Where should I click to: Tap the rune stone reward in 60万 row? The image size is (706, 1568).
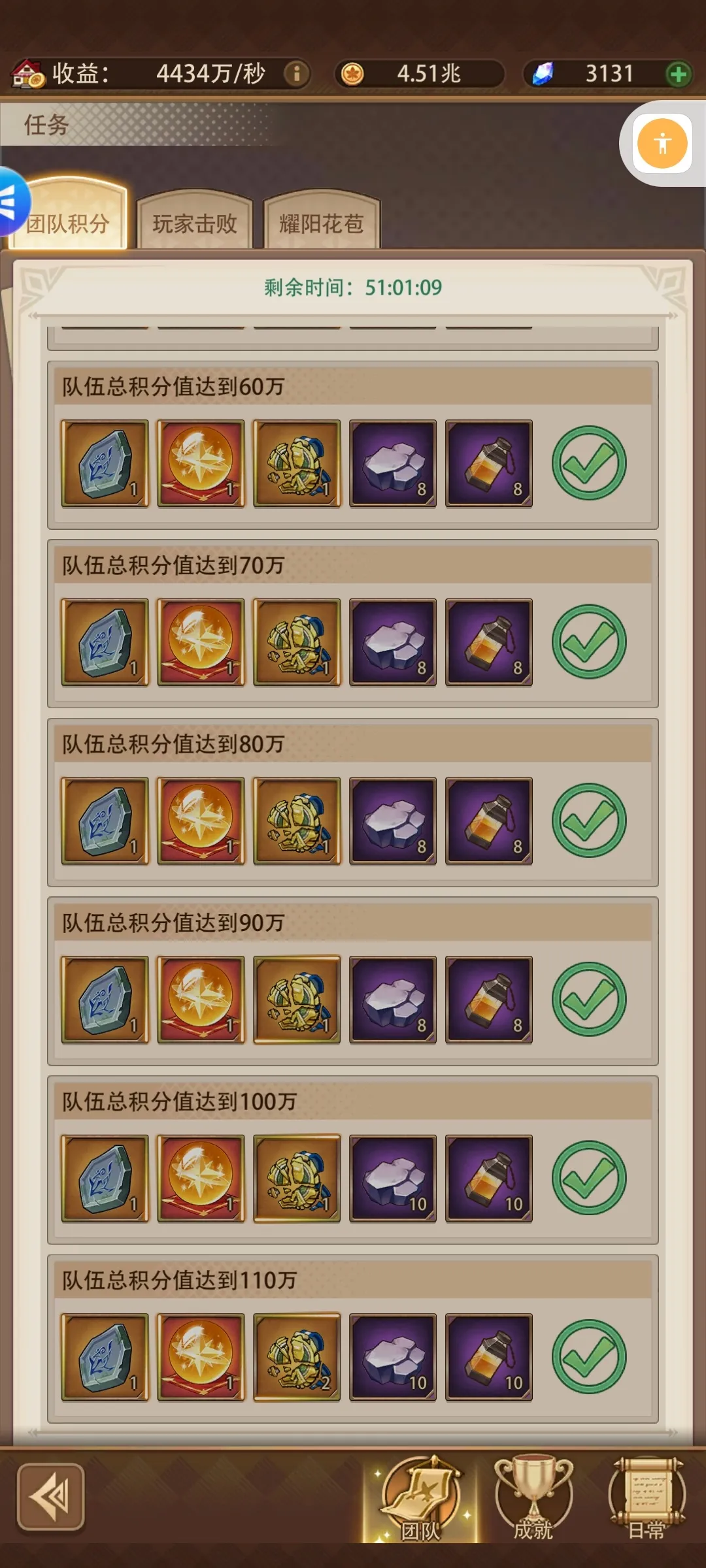pos(105,463)
